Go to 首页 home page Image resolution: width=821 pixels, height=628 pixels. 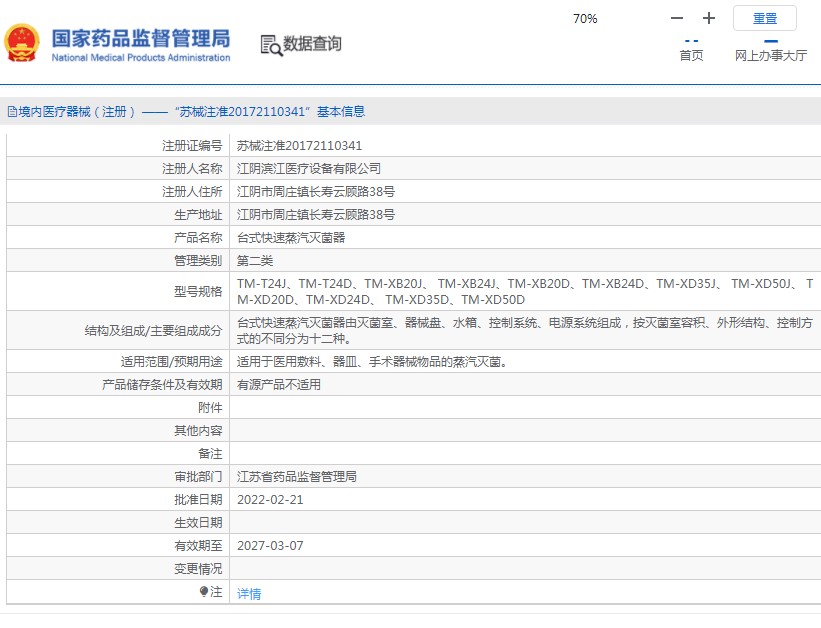point(691,55)
